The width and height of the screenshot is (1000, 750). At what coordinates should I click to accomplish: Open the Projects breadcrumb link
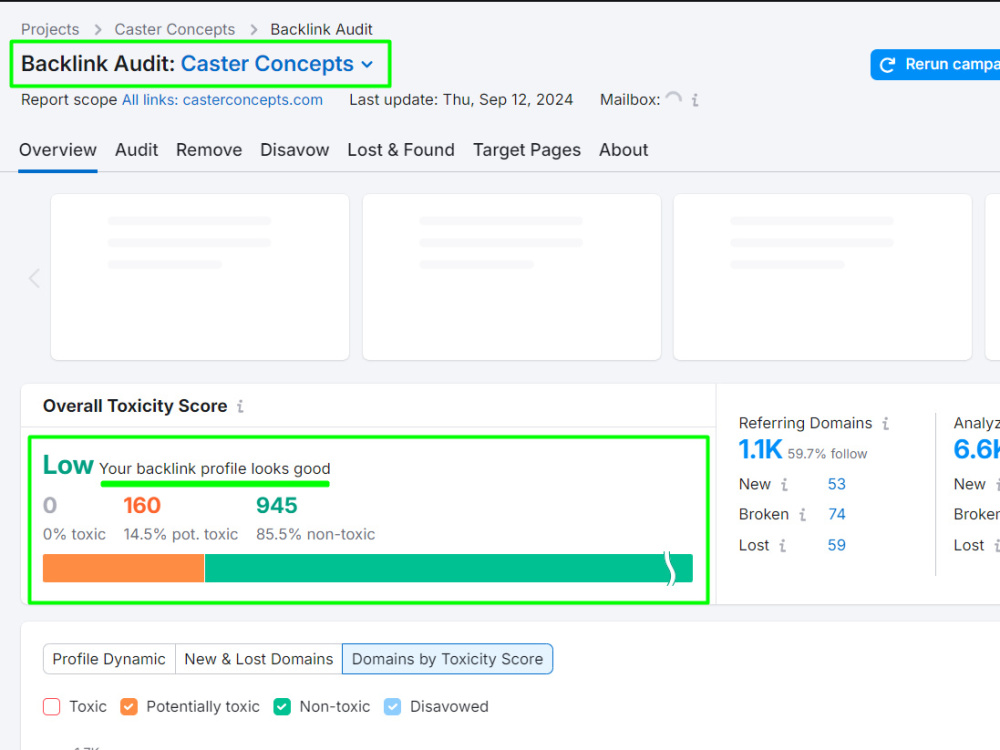pos(50,29)
